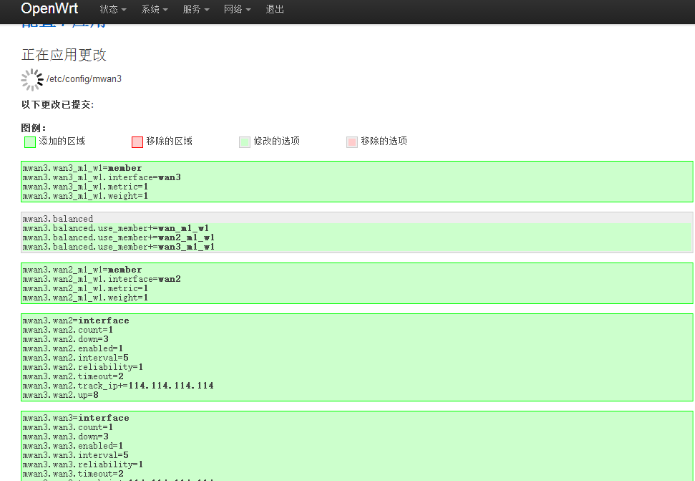Click the loading spinner icon next to /etc/config/mwan3
Viewport: 695px width, 481px height.
coord(32,79)
